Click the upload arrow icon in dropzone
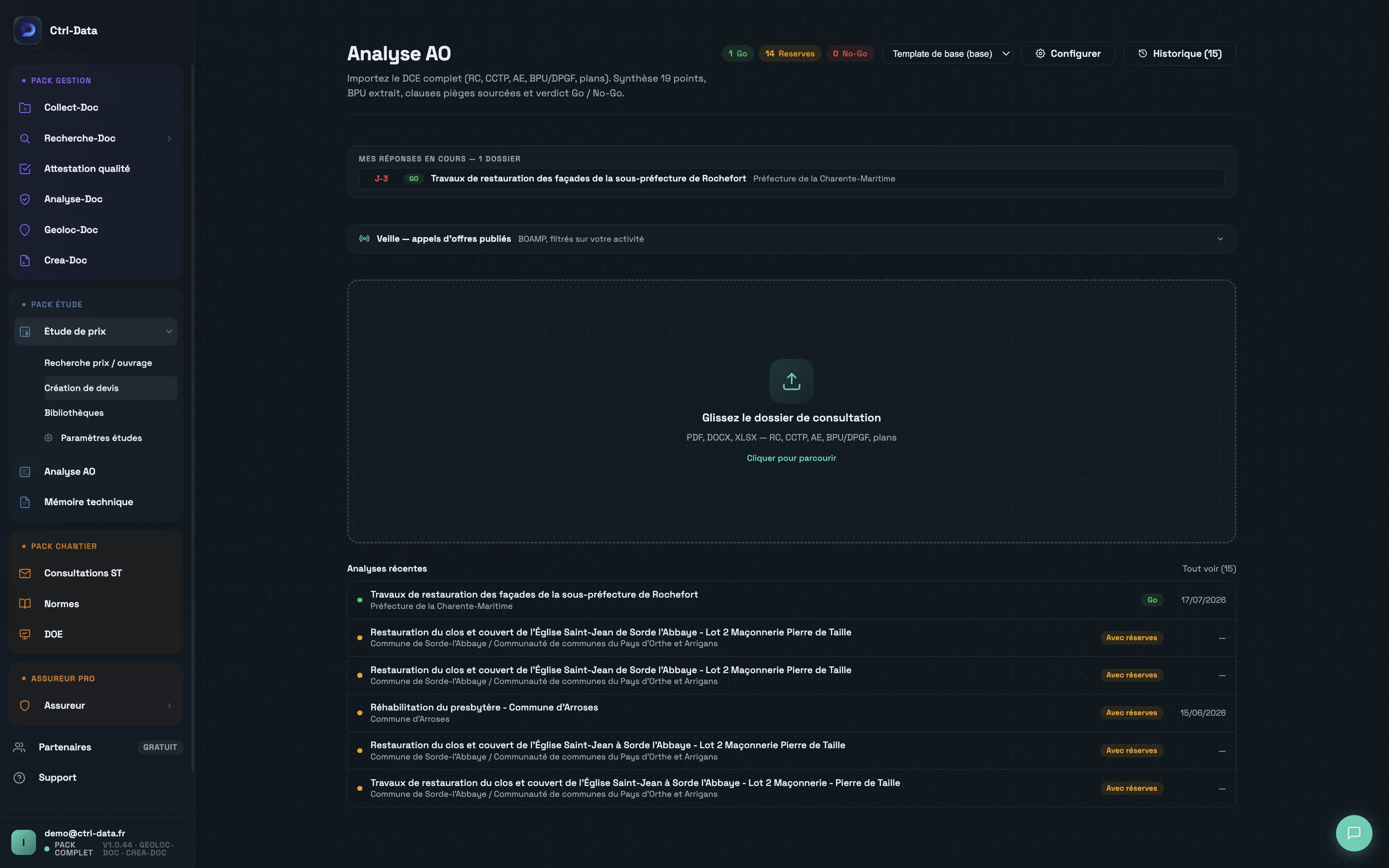 (x=791, y=381)
